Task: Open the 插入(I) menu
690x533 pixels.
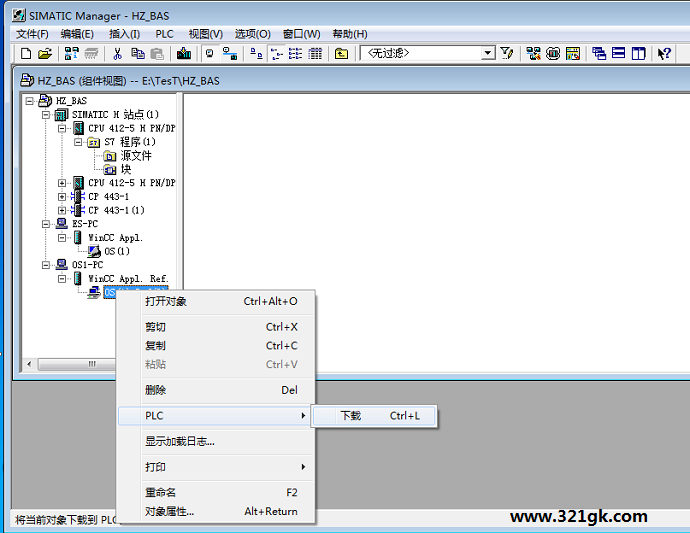Action: (x=125, y=34)
